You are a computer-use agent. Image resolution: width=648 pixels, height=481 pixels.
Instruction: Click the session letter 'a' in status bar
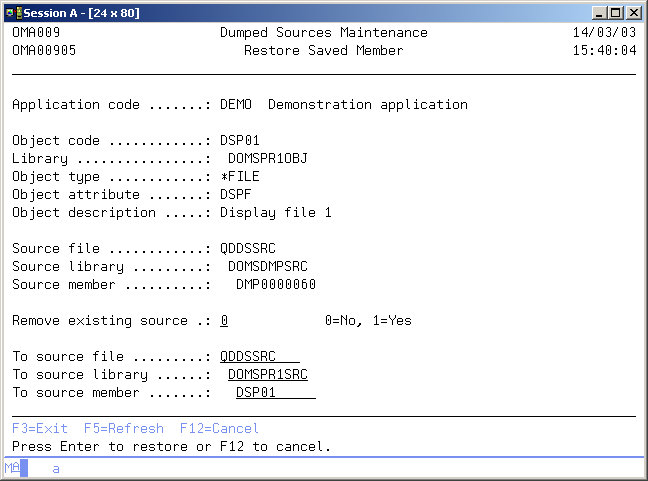(56, 467)
